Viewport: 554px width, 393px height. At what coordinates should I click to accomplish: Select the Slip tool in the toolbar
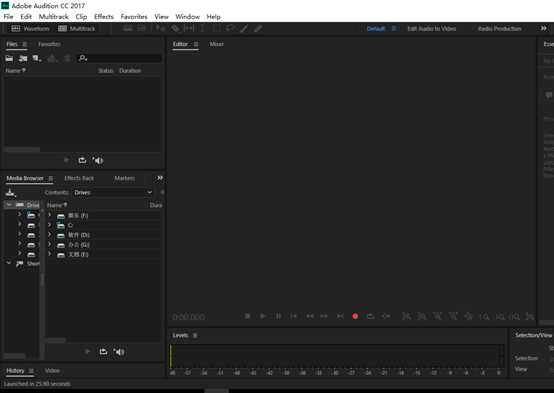pyautogui.click(x=189, y=29)
